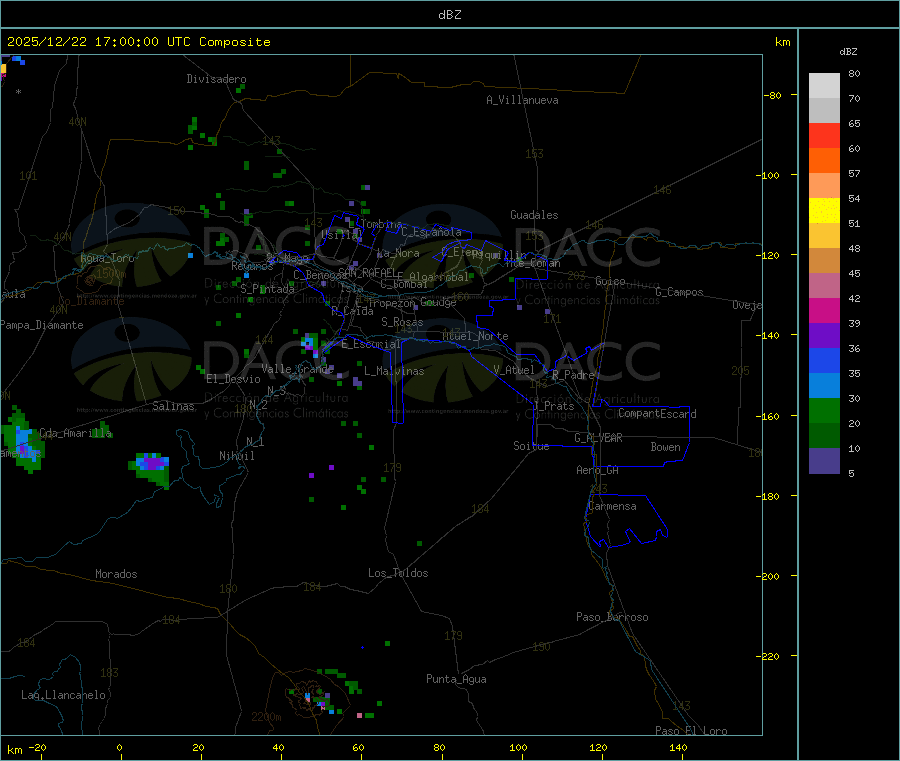Click the A_Villanueva map label
This screenshot has width=900, height=761.
point(522,100)
